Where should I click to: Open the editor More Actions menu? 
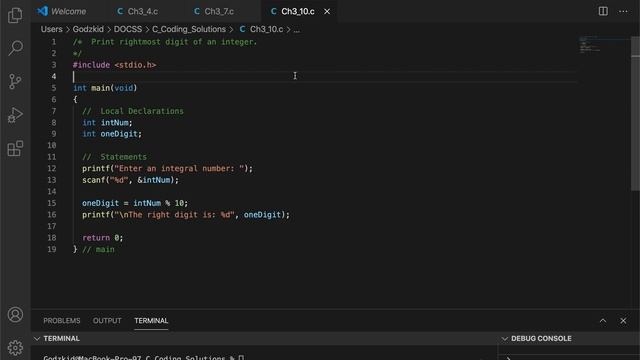(623, 11)
